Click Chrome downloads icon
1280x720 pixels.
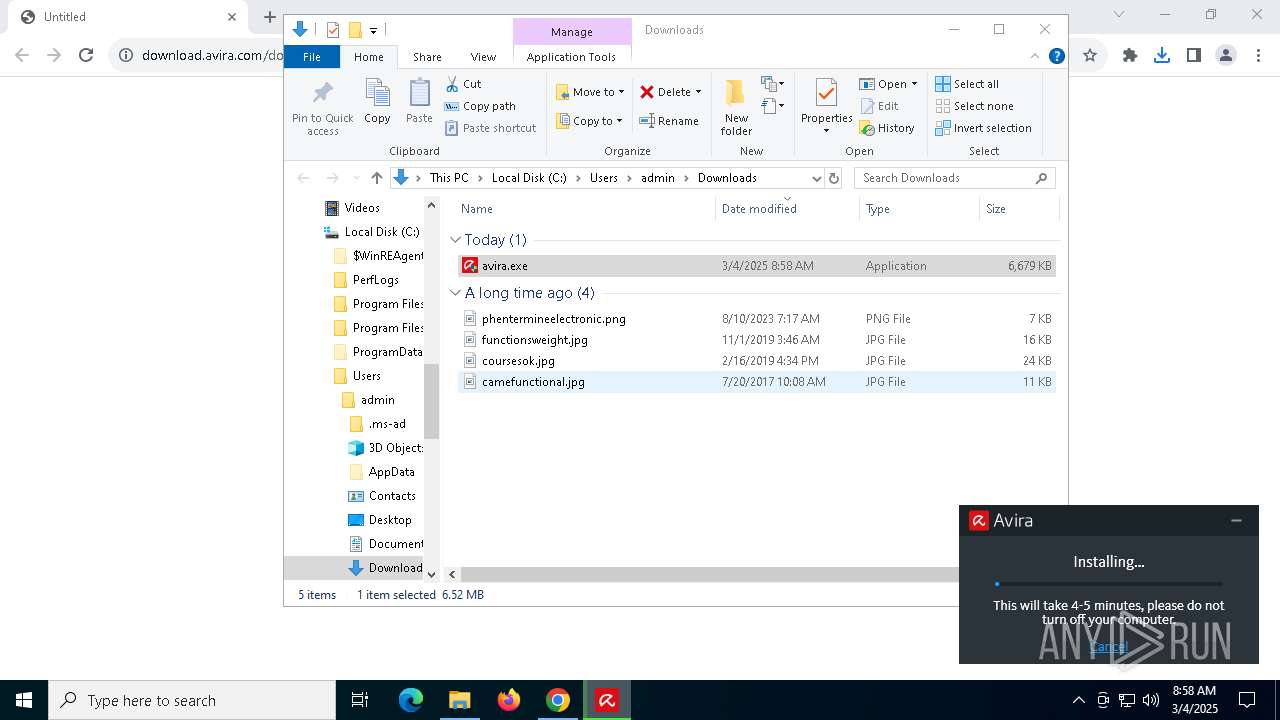[x=1161, y=55]
